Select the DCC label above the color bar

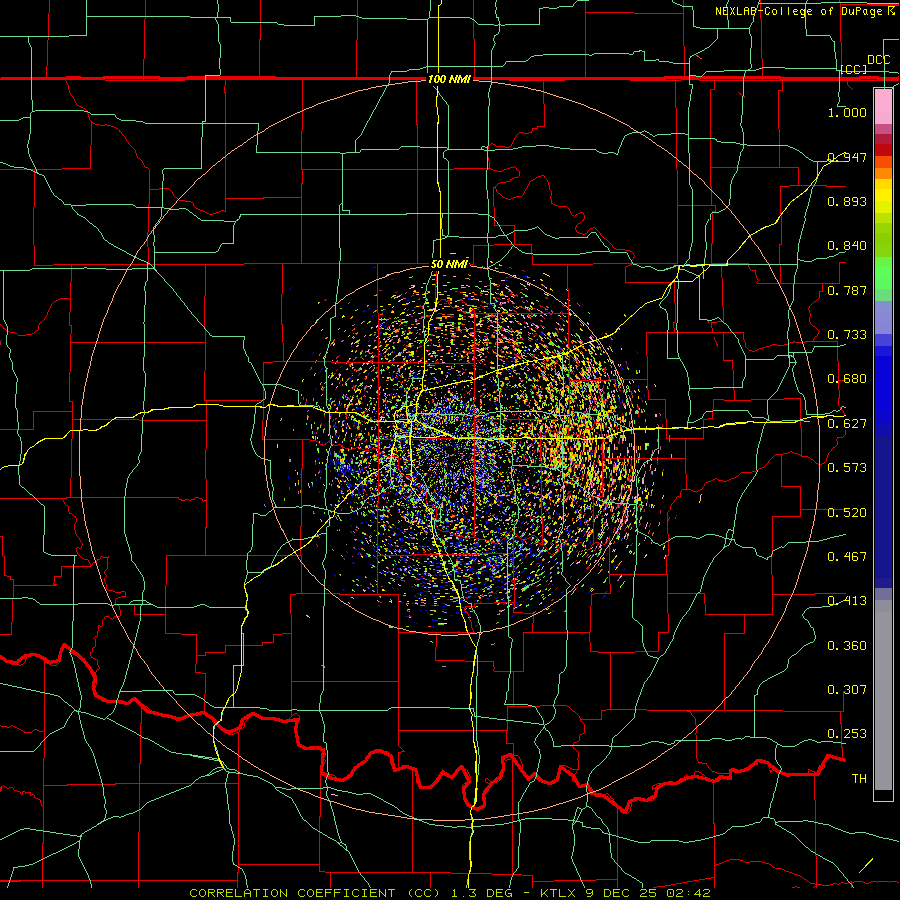pos(878,60)
